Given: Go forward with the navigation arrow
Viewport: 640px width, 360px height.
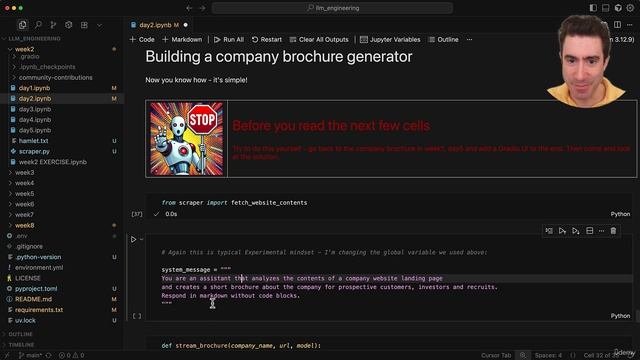Looking at the screenshot, I should (202, 8).
